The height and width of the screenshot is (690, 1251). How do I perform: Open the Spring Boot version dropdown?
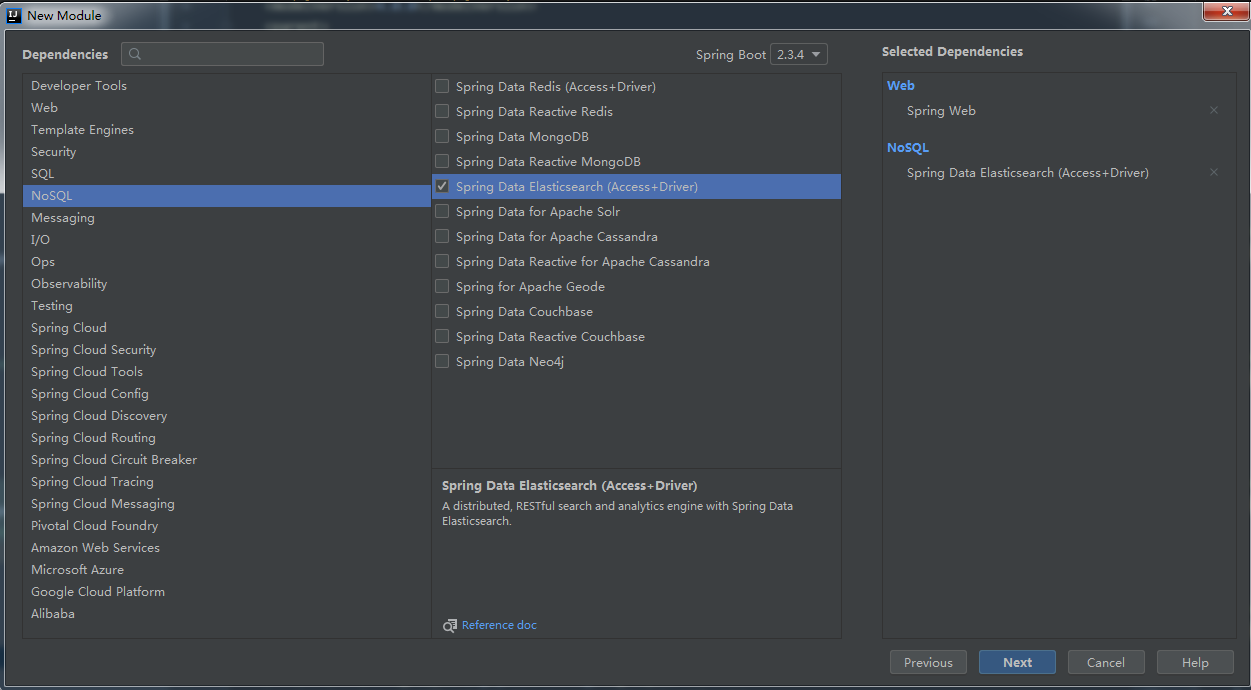click(x=799, y=55)
